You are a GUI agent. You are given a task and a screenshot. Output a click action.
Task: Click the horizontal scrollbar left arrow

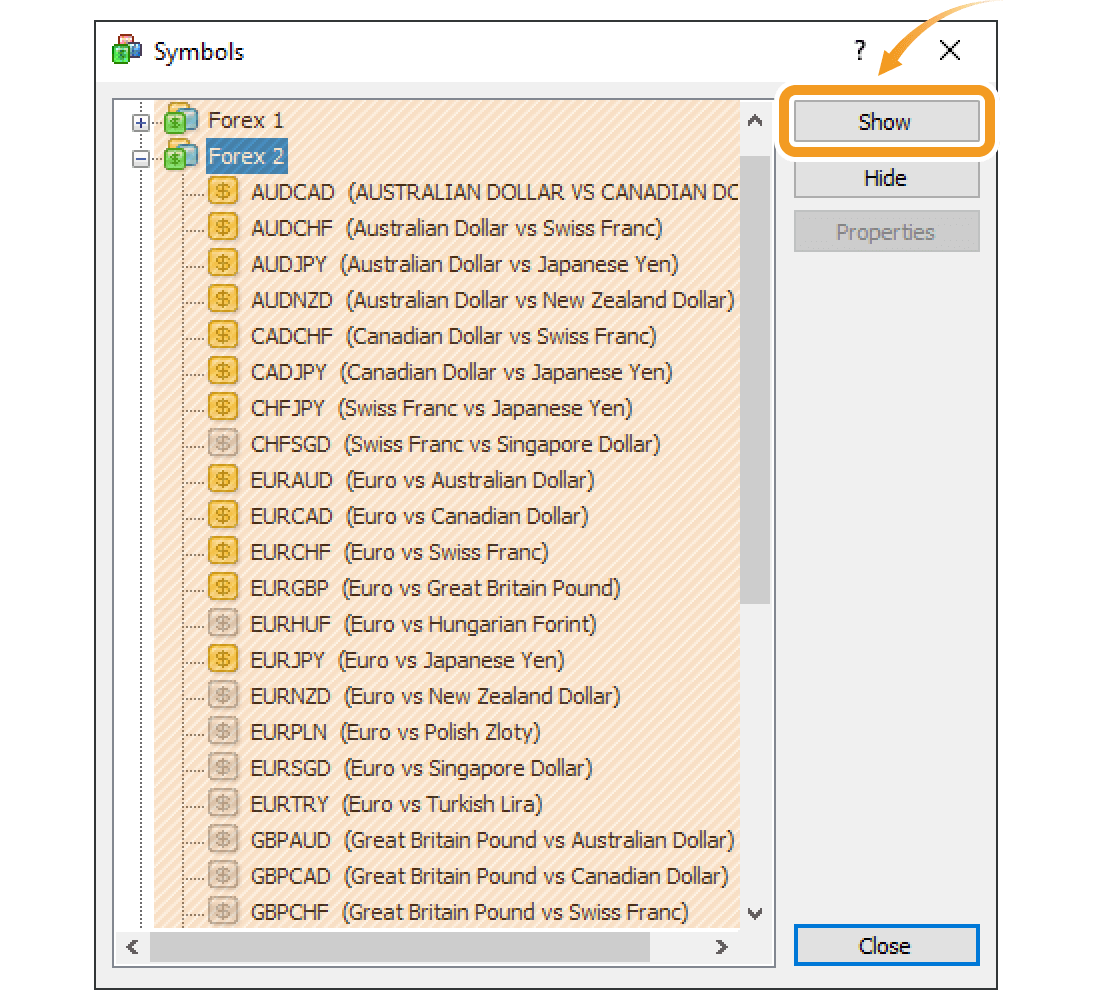tap(133, 946)
